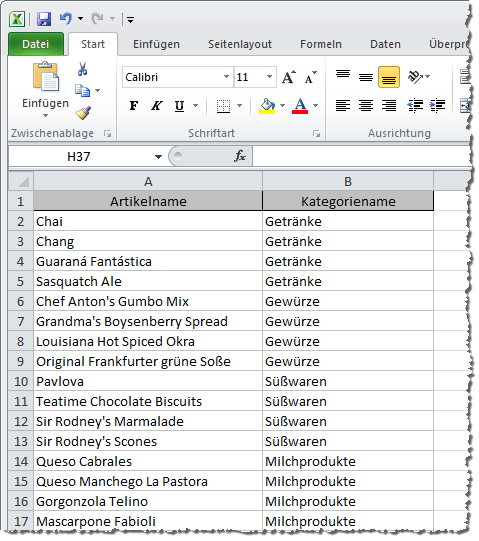Apply yellow fill color bucket

(x=267, y=106)
